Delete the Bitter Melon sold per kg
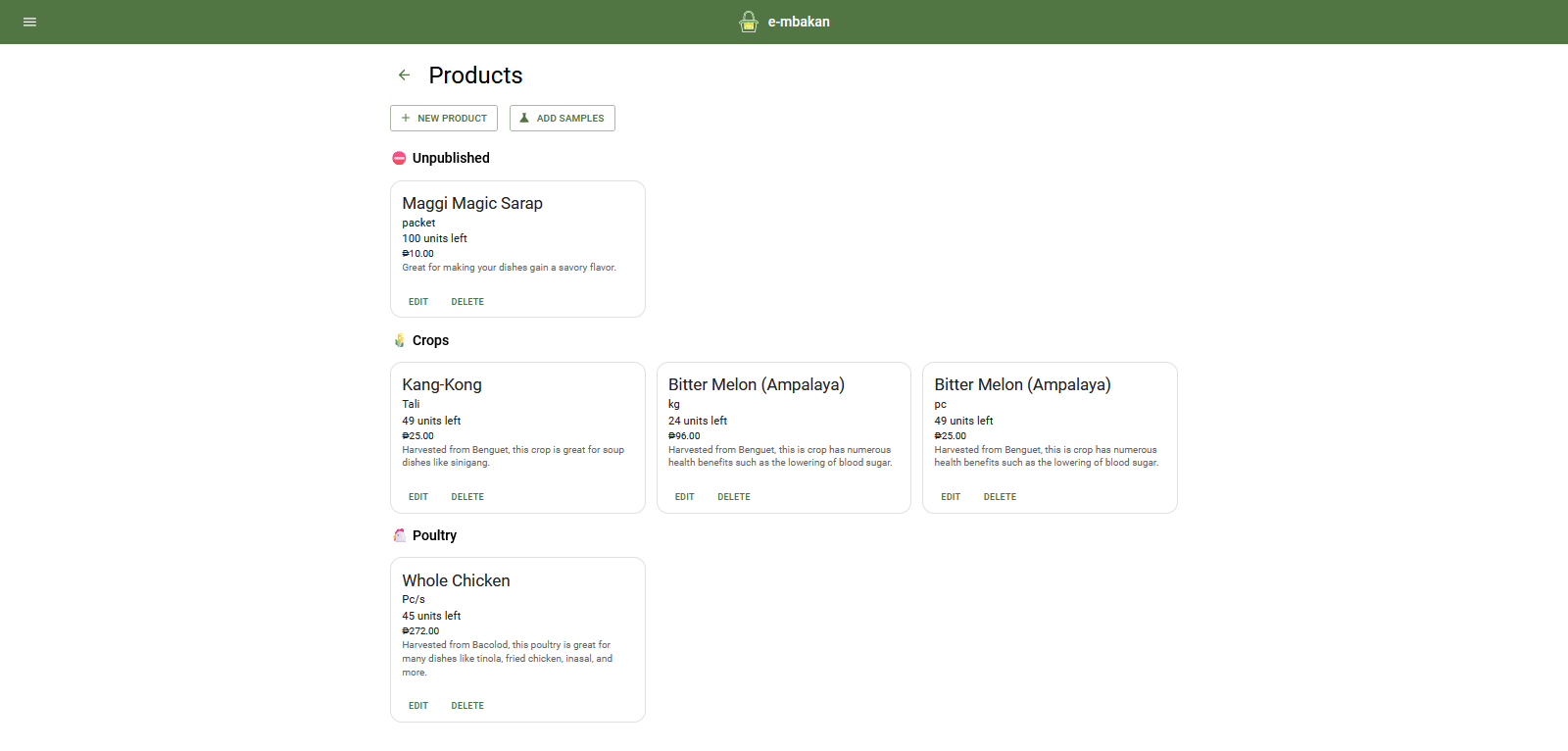The width and height of the screenshot is (1568, 751). [x=734, y=497]
